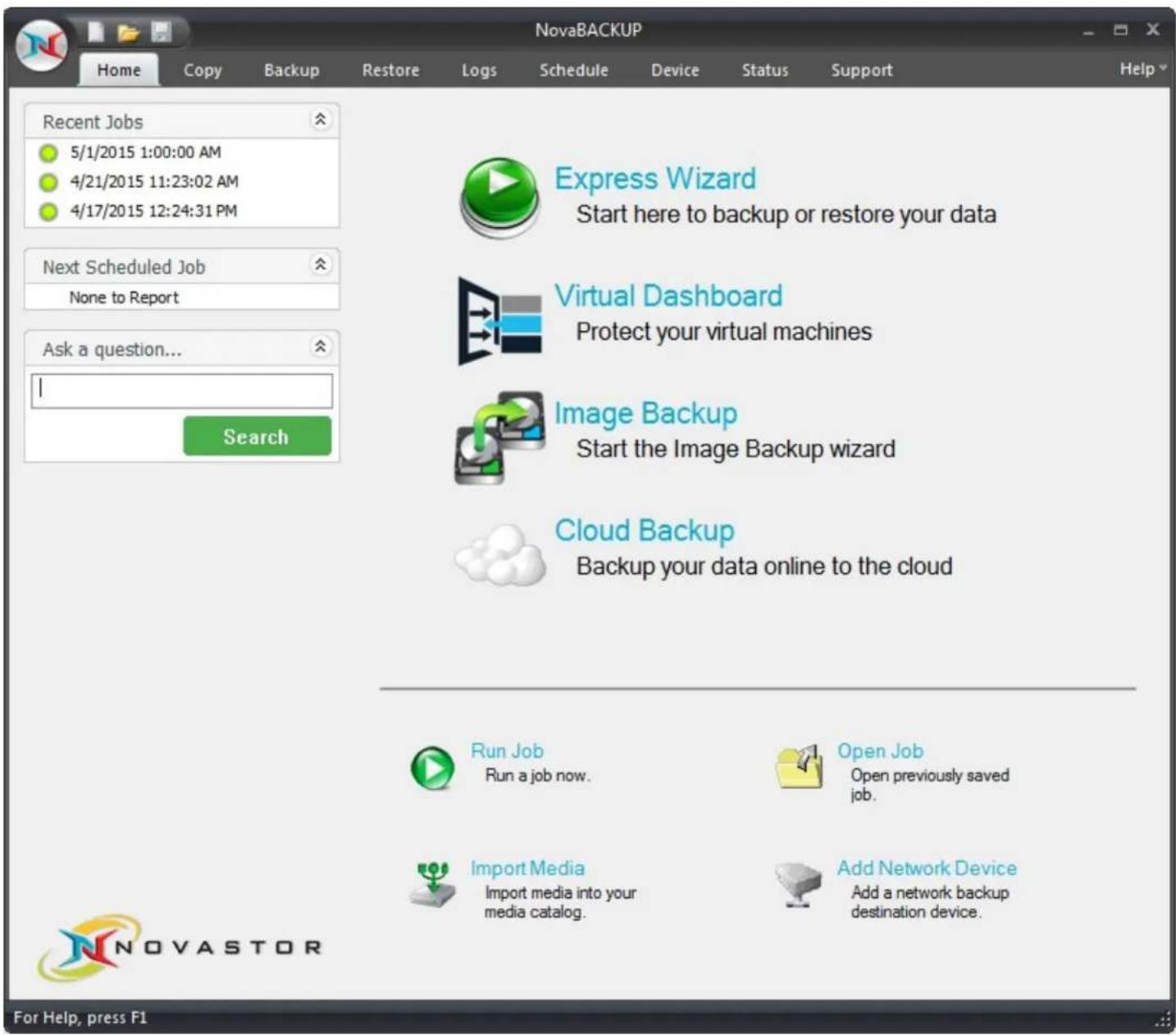Click the green Search button
1176x1035 pixels.
(258, 435)
